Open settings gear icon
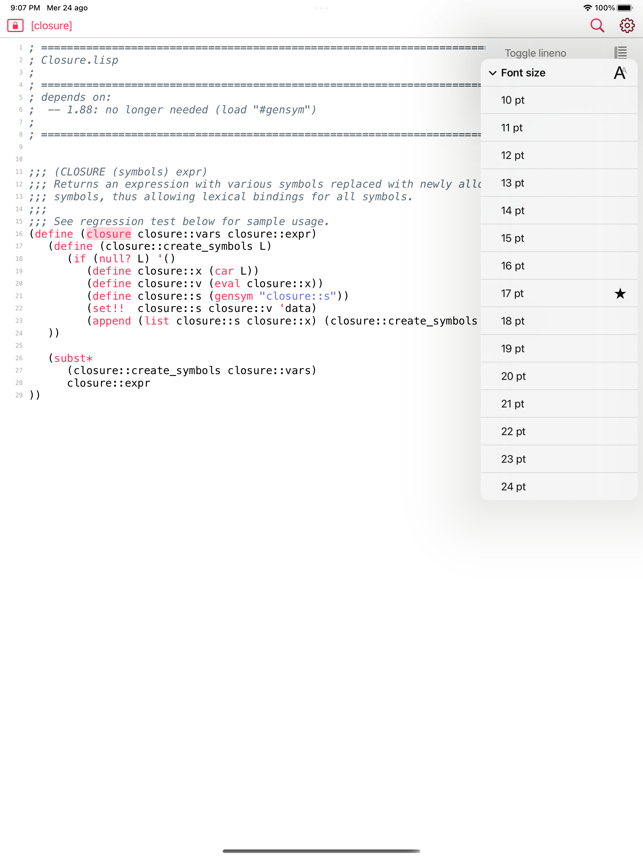 627,25
